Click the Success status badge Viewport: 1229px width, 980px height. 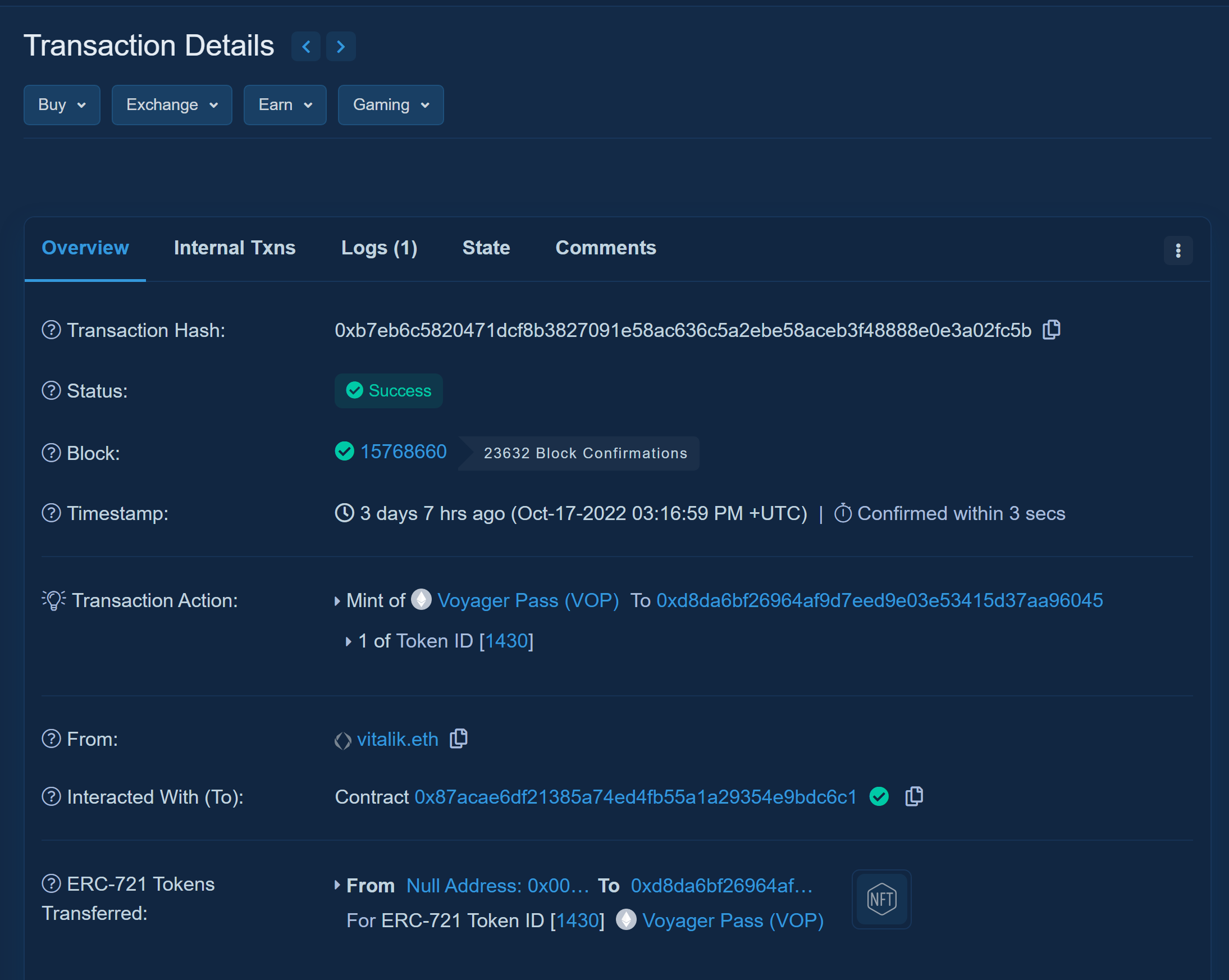[x=388, y=390]
